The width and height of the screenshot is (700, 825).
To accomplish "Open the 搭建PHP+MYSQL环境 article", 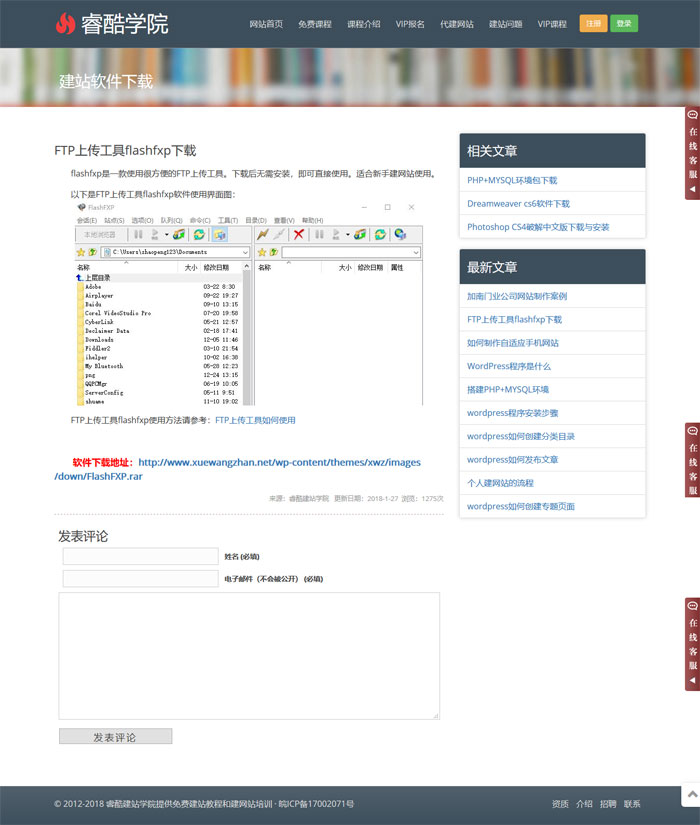I will (507, 390).
